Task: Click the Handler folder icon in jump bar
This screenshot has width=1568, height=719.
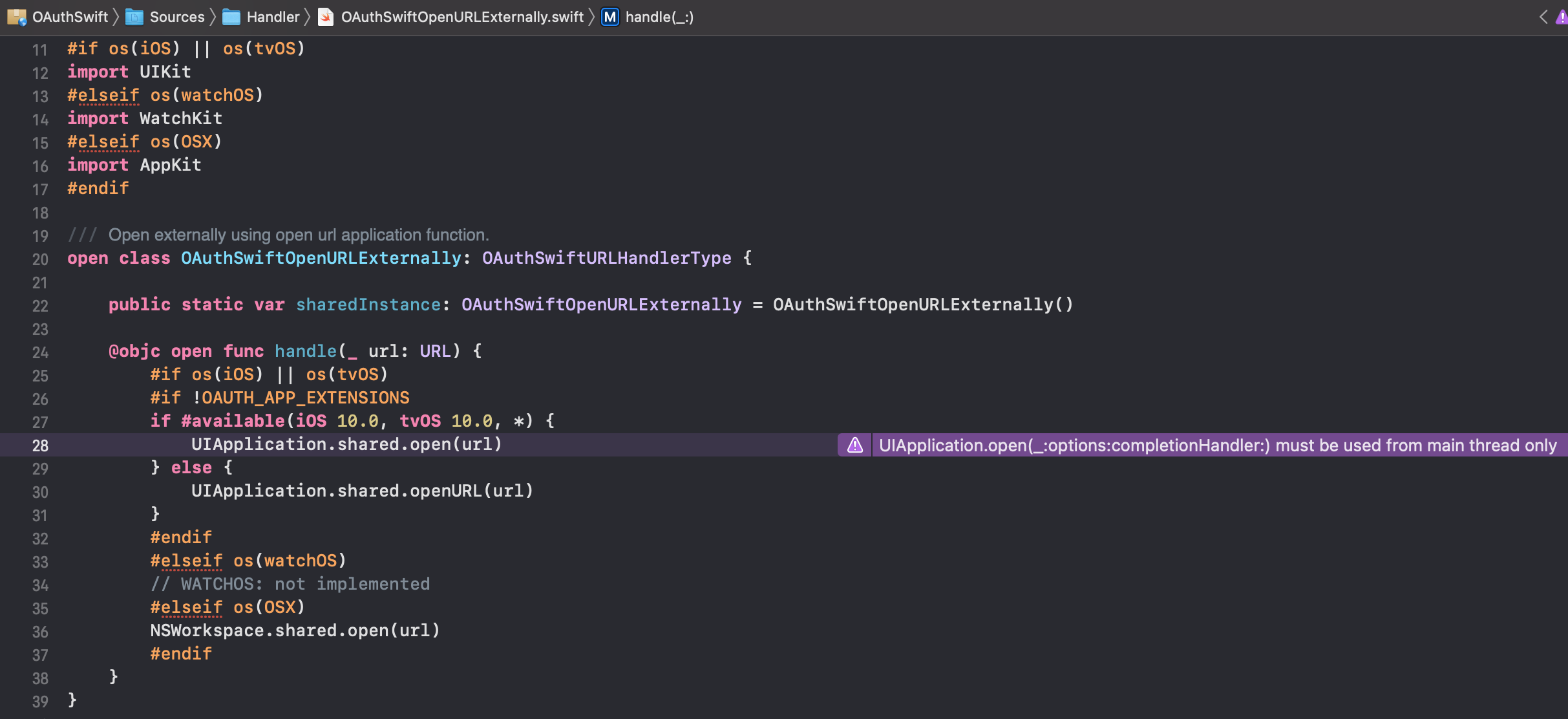Action: pos(231,17)
